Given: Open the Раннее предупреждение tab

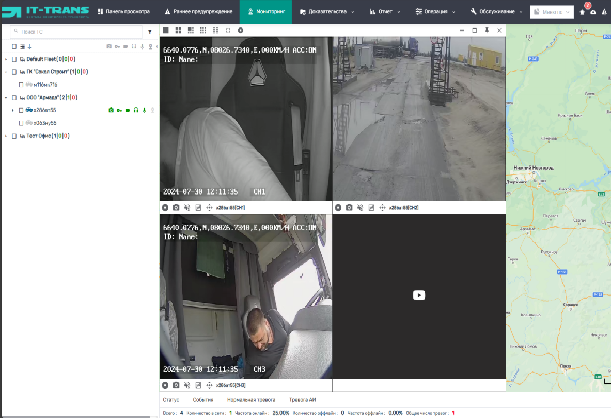Looking at the screenshot, I should [198, 12].
